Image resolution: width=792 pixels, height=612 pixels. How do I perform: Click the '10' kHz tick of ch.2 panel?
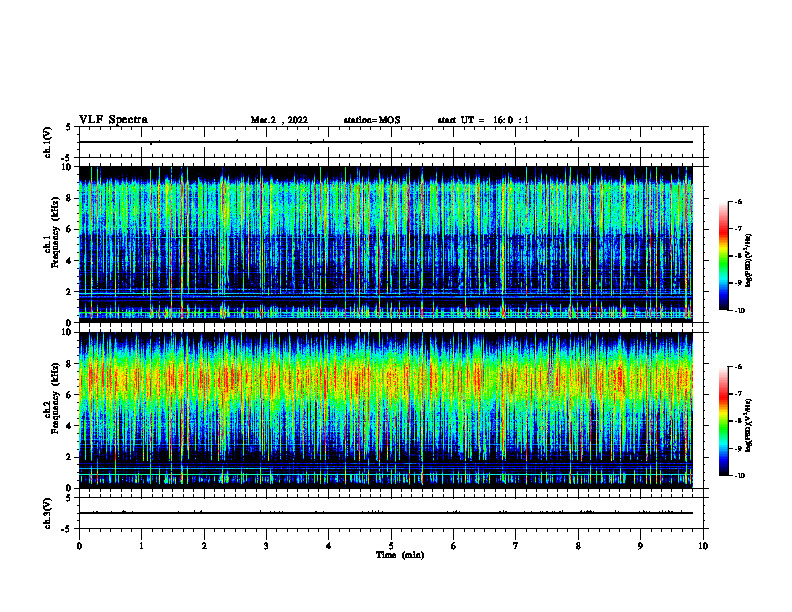click(x=68, y=333)
